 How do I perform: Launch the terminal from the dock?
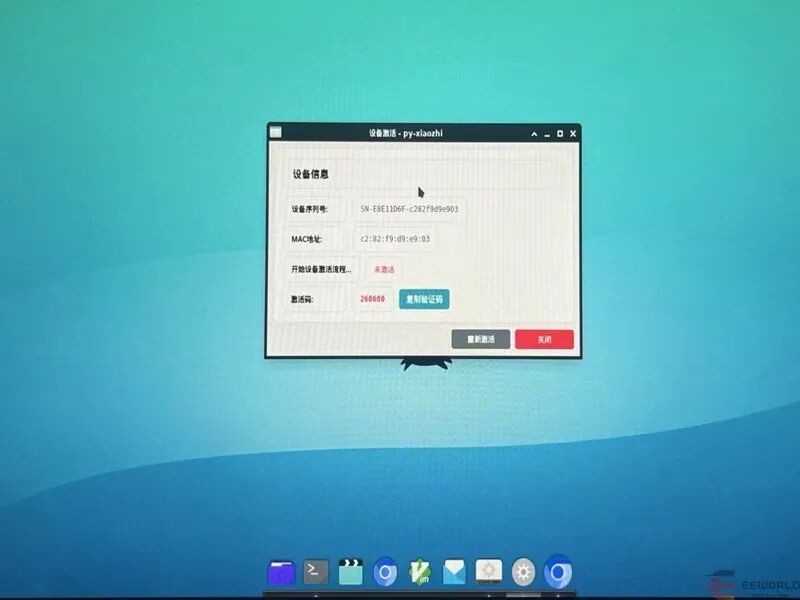316,571
